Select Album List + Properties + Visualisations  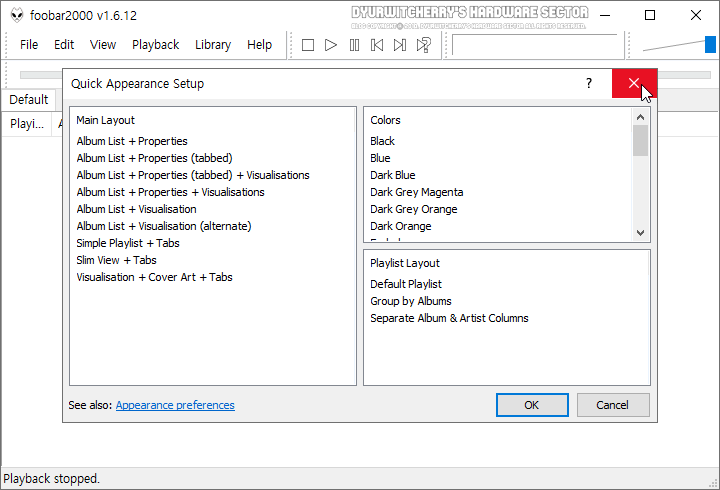click(170, 192)
